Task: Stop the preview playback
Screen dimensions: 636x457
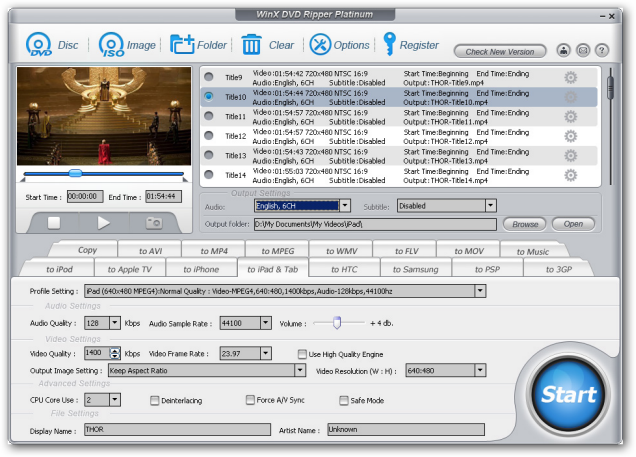Action: pos(54,223)
